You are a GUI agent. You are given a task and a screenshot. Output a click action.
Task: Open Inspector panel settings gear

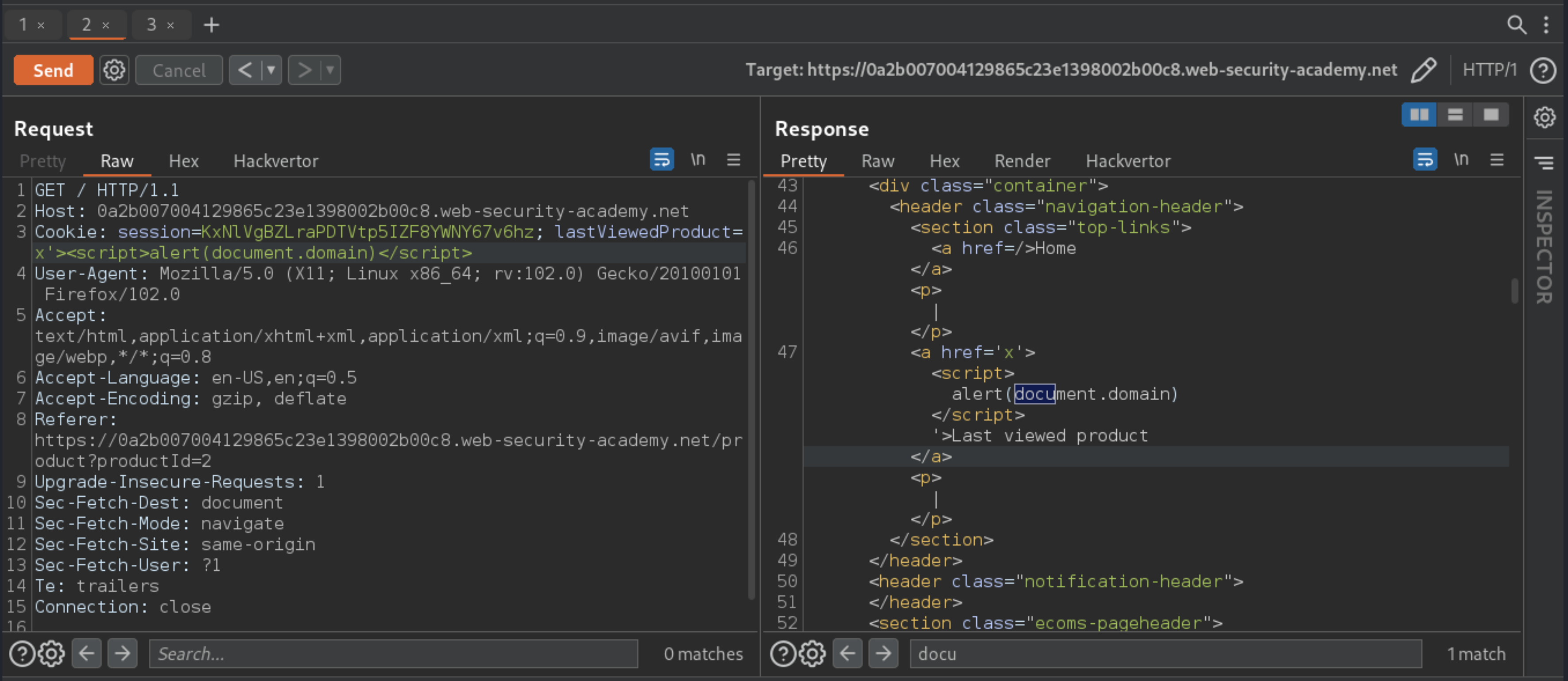pos(1544,117)
